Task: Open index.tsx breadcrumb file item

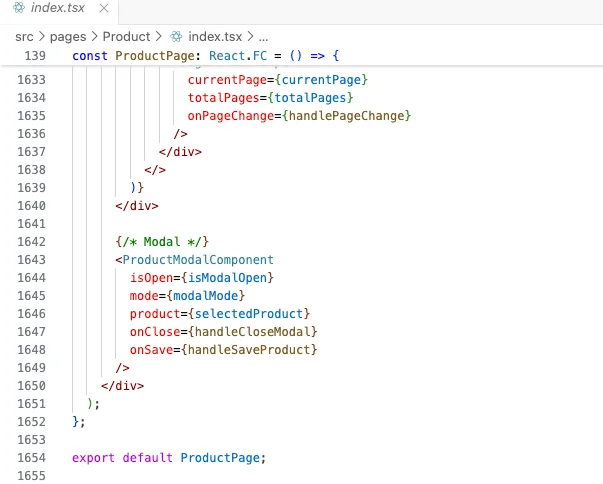Action: (215, 37)
